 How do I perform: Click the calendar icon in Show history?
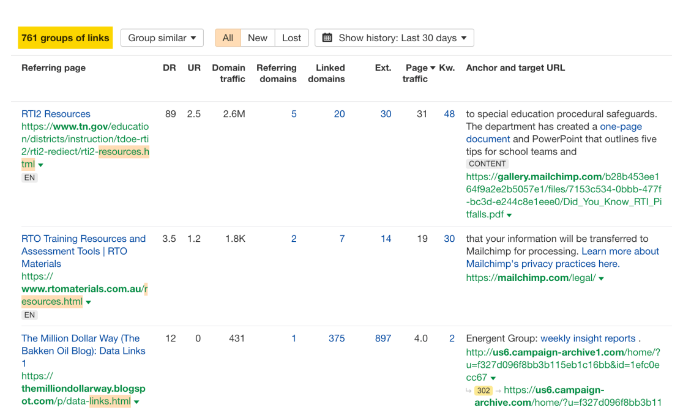coord(327,38)
